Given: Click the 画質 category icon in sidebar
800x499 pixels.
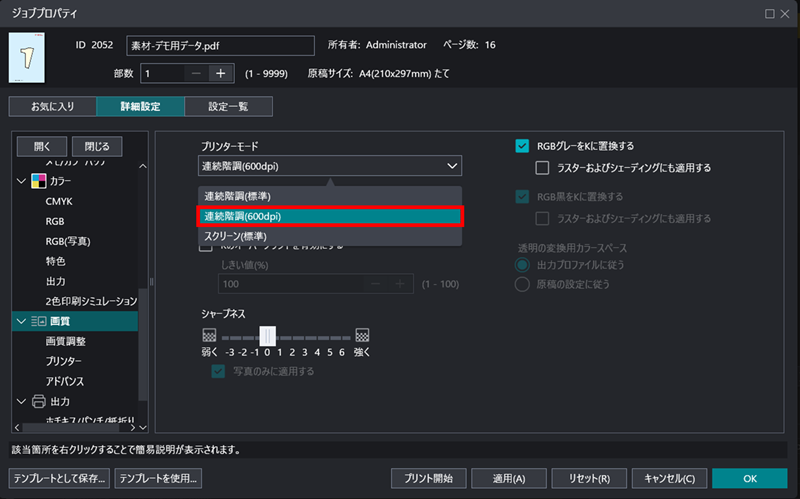Looking at the screenshot, I should point(39,321).
